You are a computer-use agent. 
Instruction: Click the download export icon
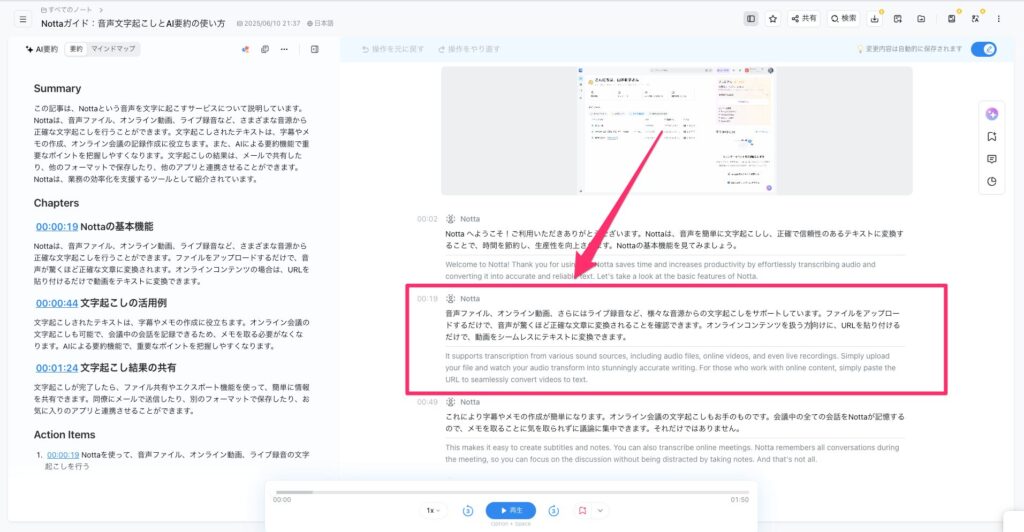coord(874,19)
